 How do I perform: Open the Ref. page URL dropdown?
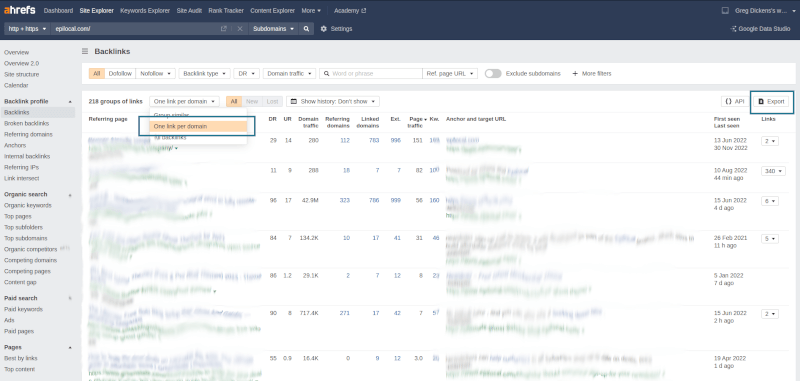coord(451,73)
